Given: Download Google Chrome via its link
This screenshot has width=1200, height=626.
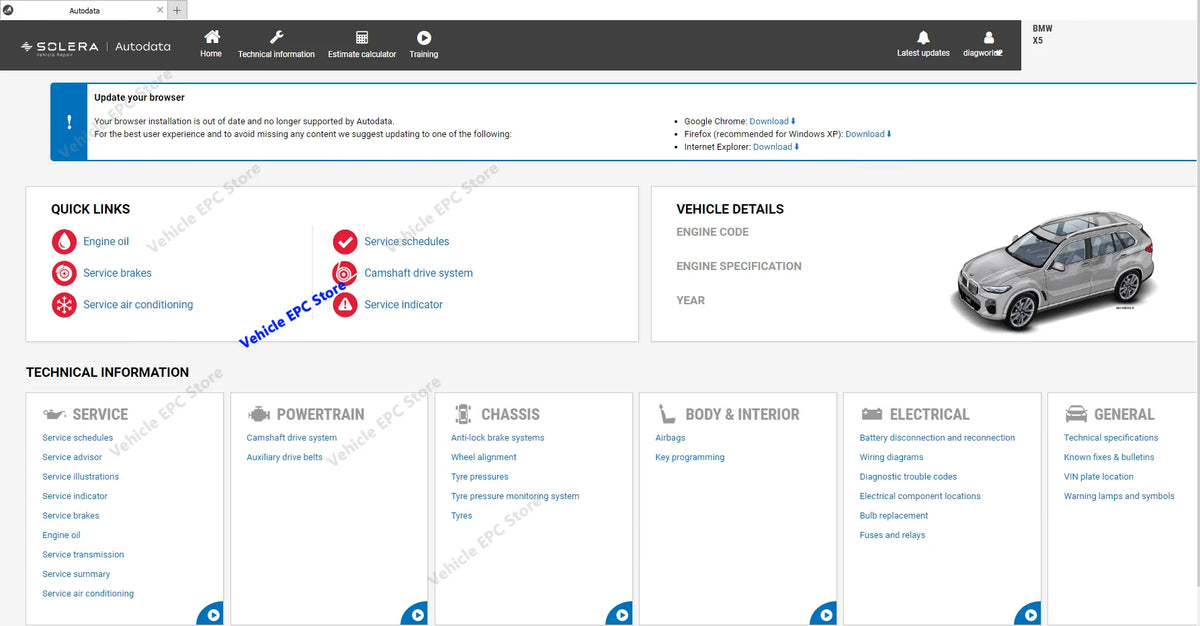Looking at the screenshot, I should 773,121.
